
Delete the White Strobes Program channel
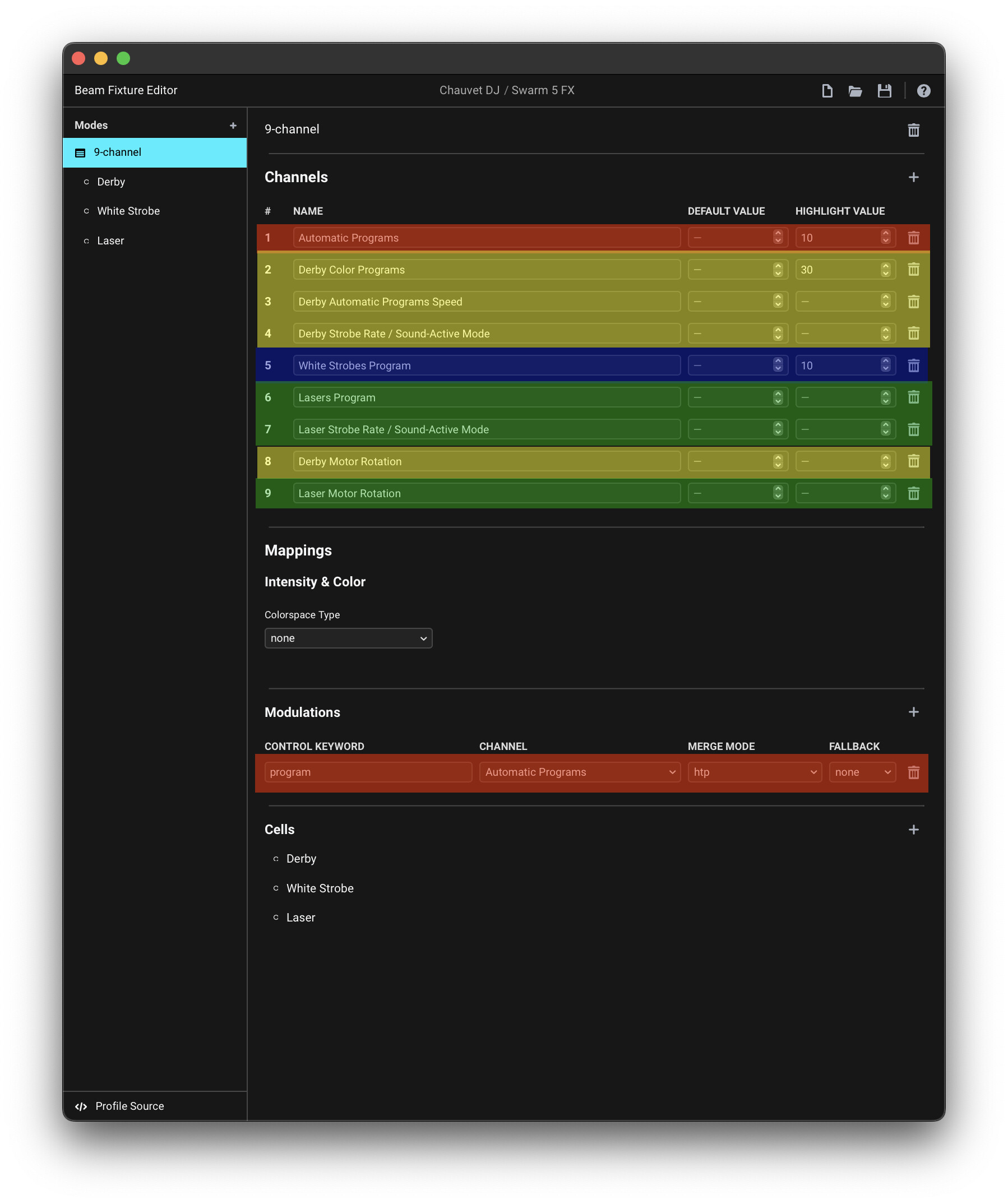[913, 366]
